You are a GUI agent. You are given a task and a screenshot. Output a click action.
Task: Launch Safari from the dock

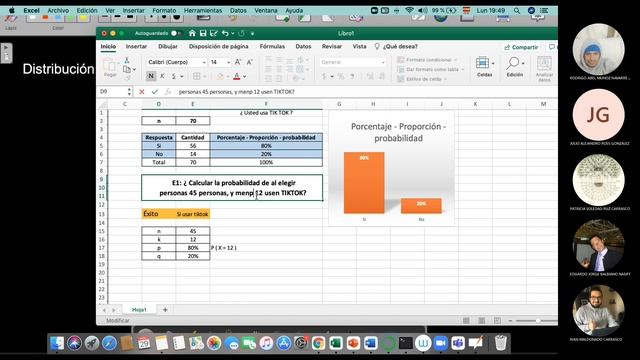pos(109,343)
